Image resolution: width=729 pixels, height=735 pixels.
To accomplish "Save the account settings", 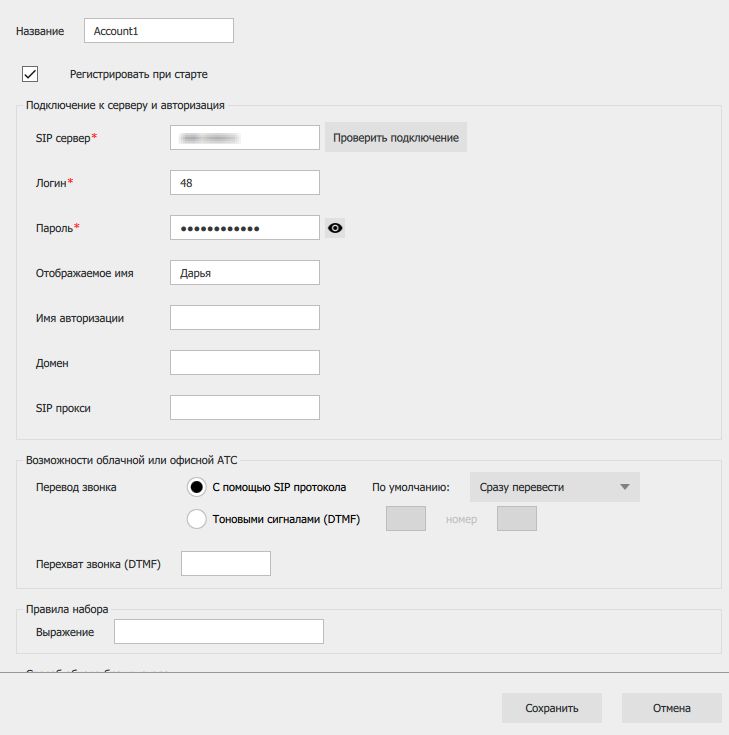I will (552, 708).
